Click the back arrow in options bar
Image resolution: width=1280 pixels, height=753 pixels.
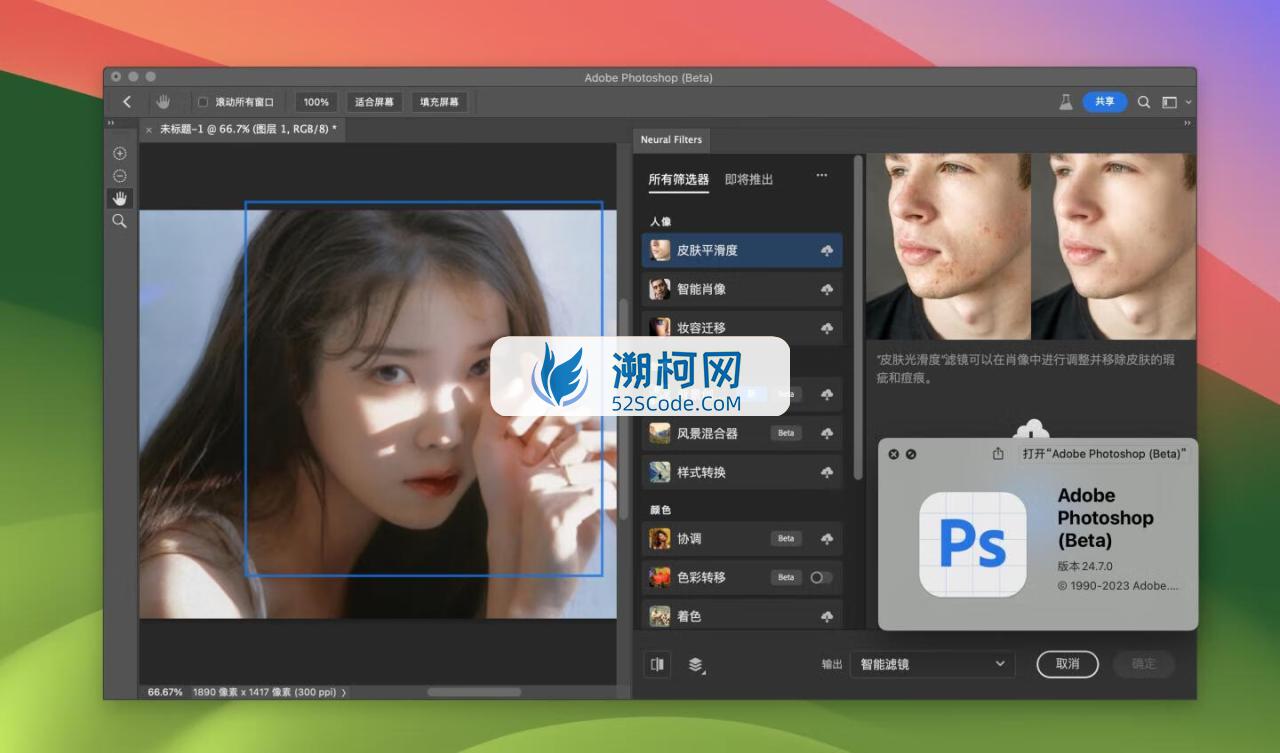coord(127,102)
